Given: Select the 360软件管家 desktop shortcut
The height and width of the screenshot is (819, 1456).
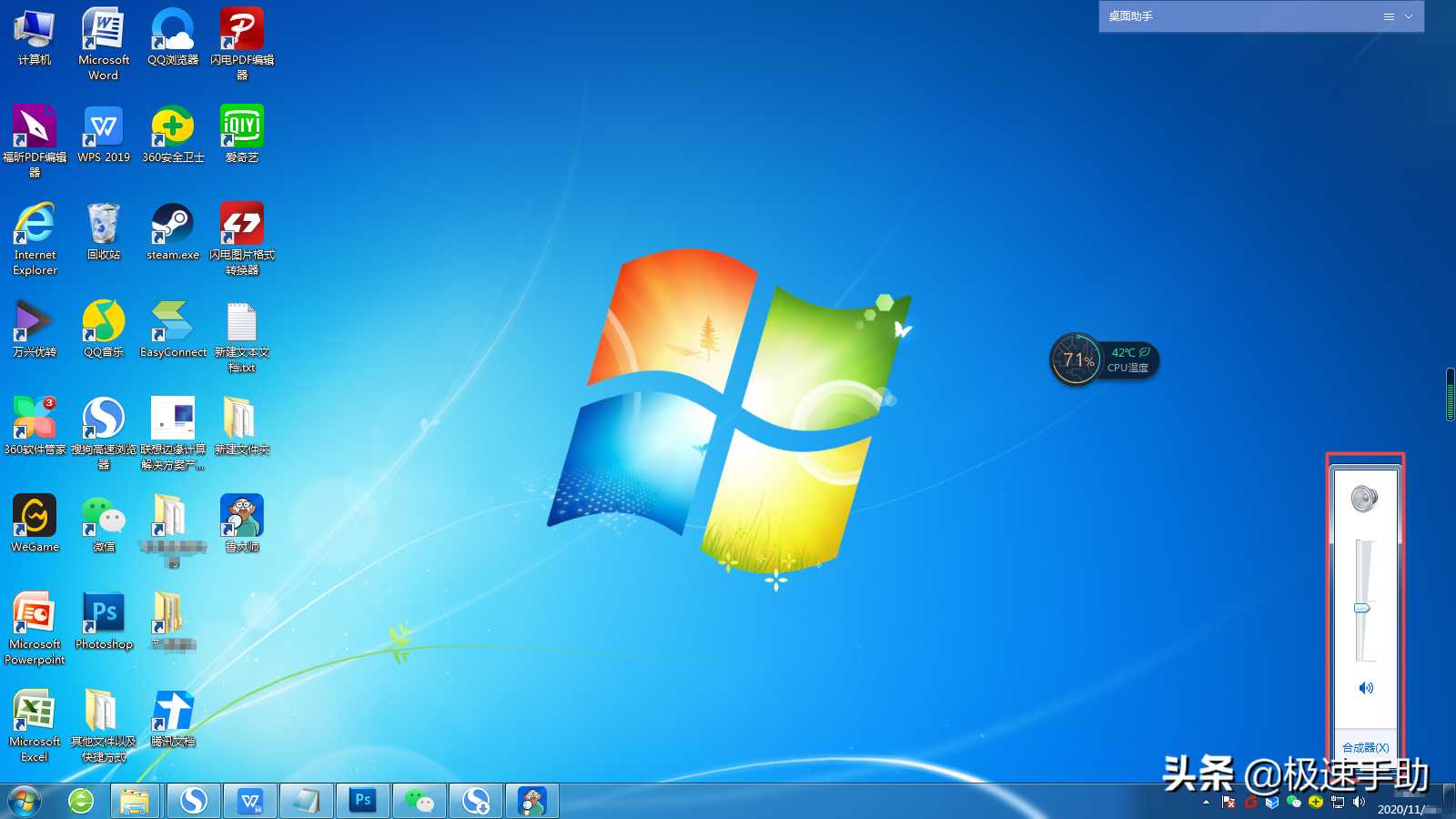Looking at the screenshot, I should coord(35,427).
